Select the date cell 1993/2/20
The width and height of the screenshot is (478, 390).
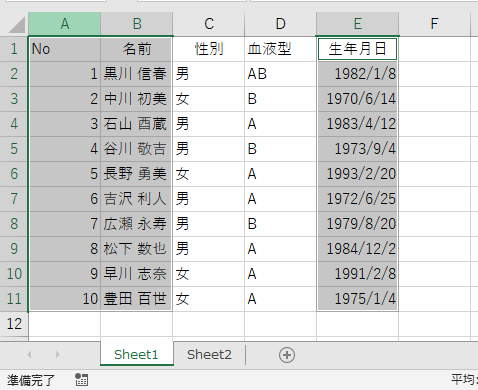[357, 174]
